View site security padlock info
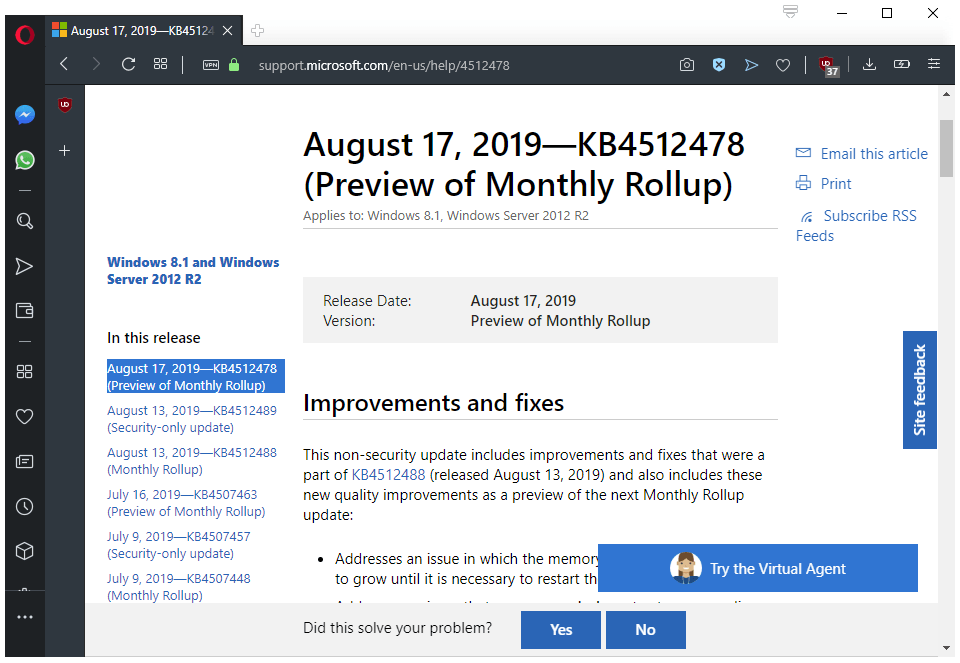Image resolution: width=960 pixels, height=663 pixels. click(234, 64)
